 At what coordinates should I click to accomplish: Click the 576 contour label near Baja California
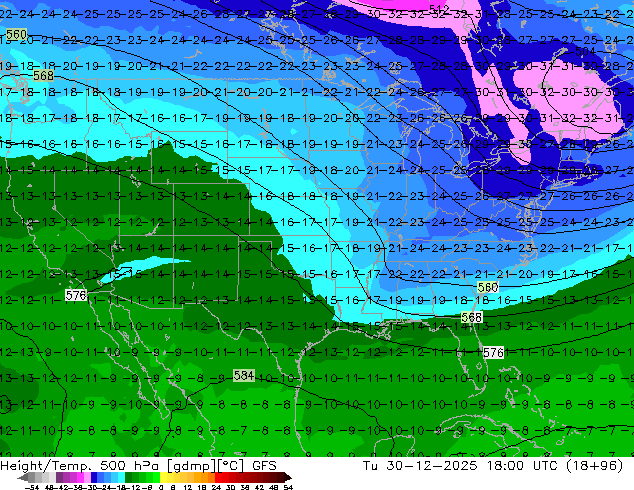point(76,295)
